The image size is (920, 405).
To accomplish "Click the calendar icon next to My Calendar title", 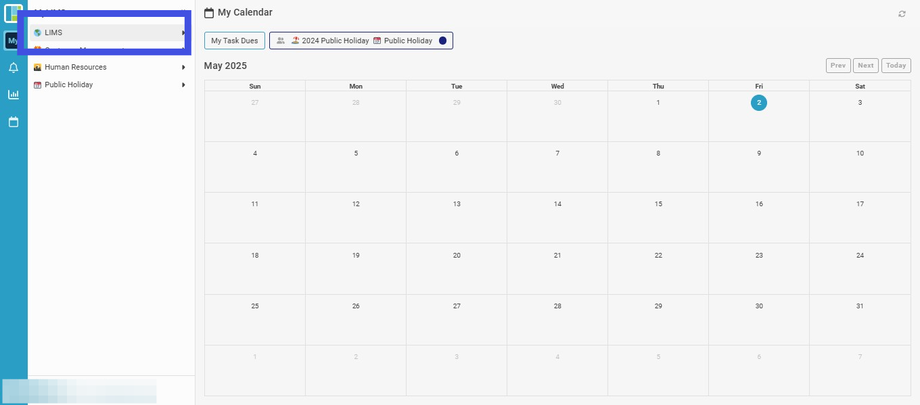I will [209, 13].
